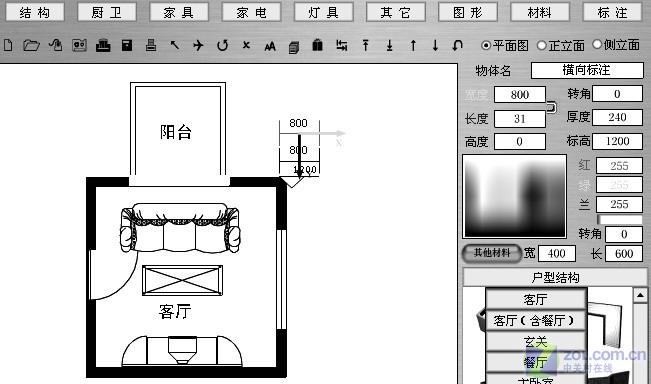Screen dimensions: 651x384
Task: Click the open folder icon
Action: pos(31,45)
